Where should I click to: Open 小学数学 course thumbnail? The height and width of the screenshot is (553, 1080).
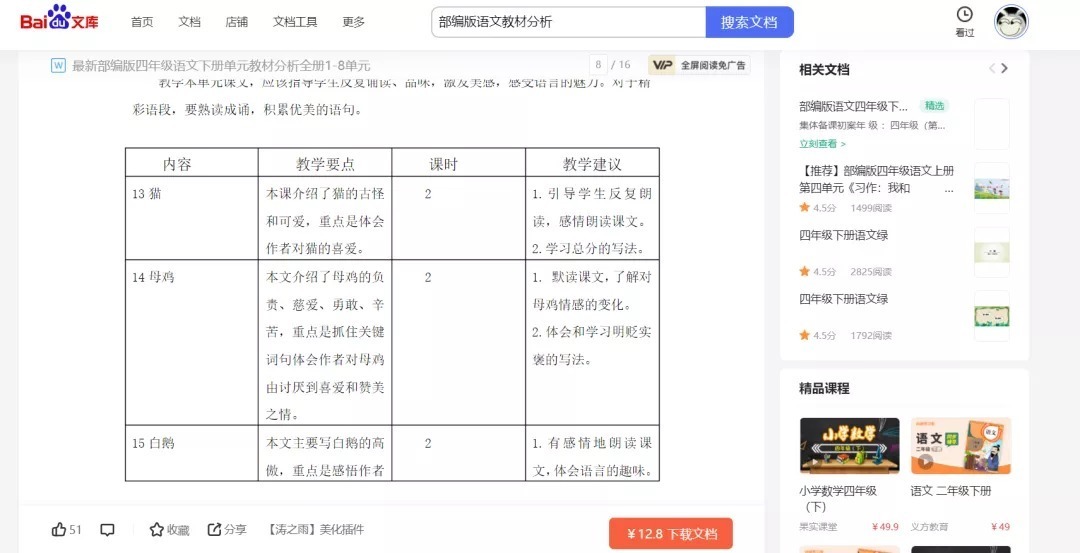click(849, 446)
